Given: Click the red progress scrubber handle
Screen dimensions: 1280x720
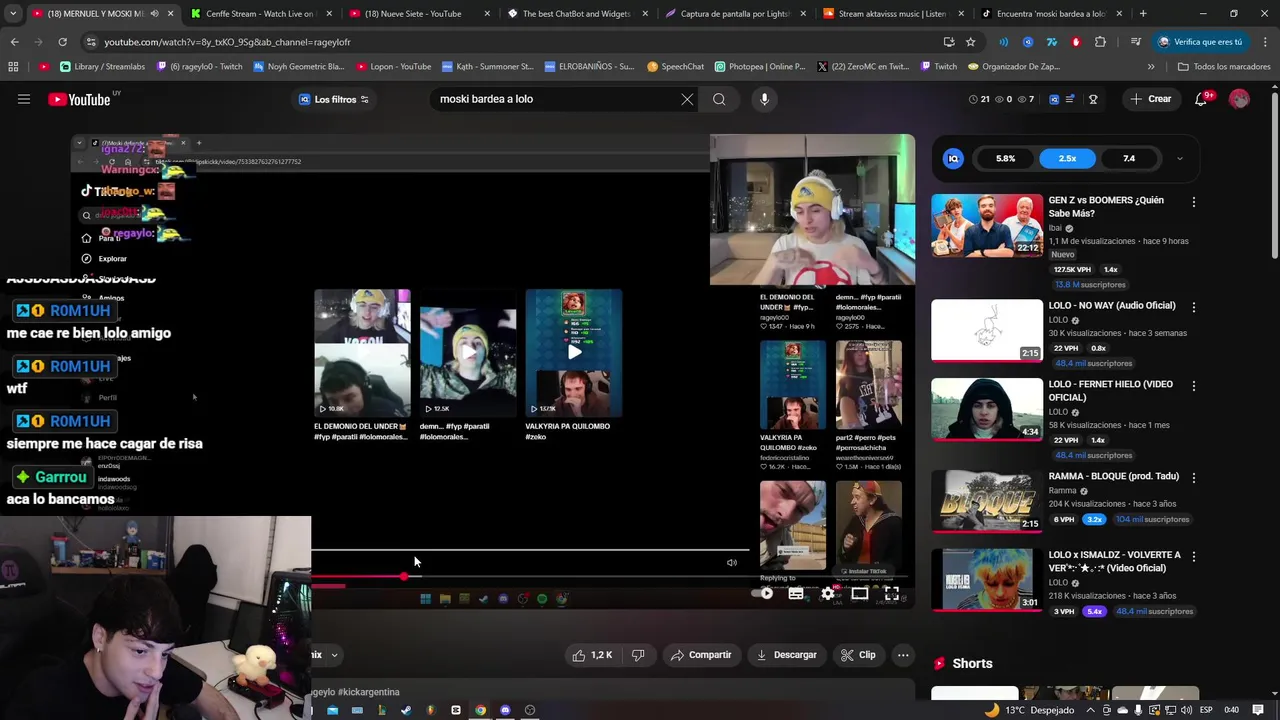Looking at the screenshot, I should pos(404,577).
